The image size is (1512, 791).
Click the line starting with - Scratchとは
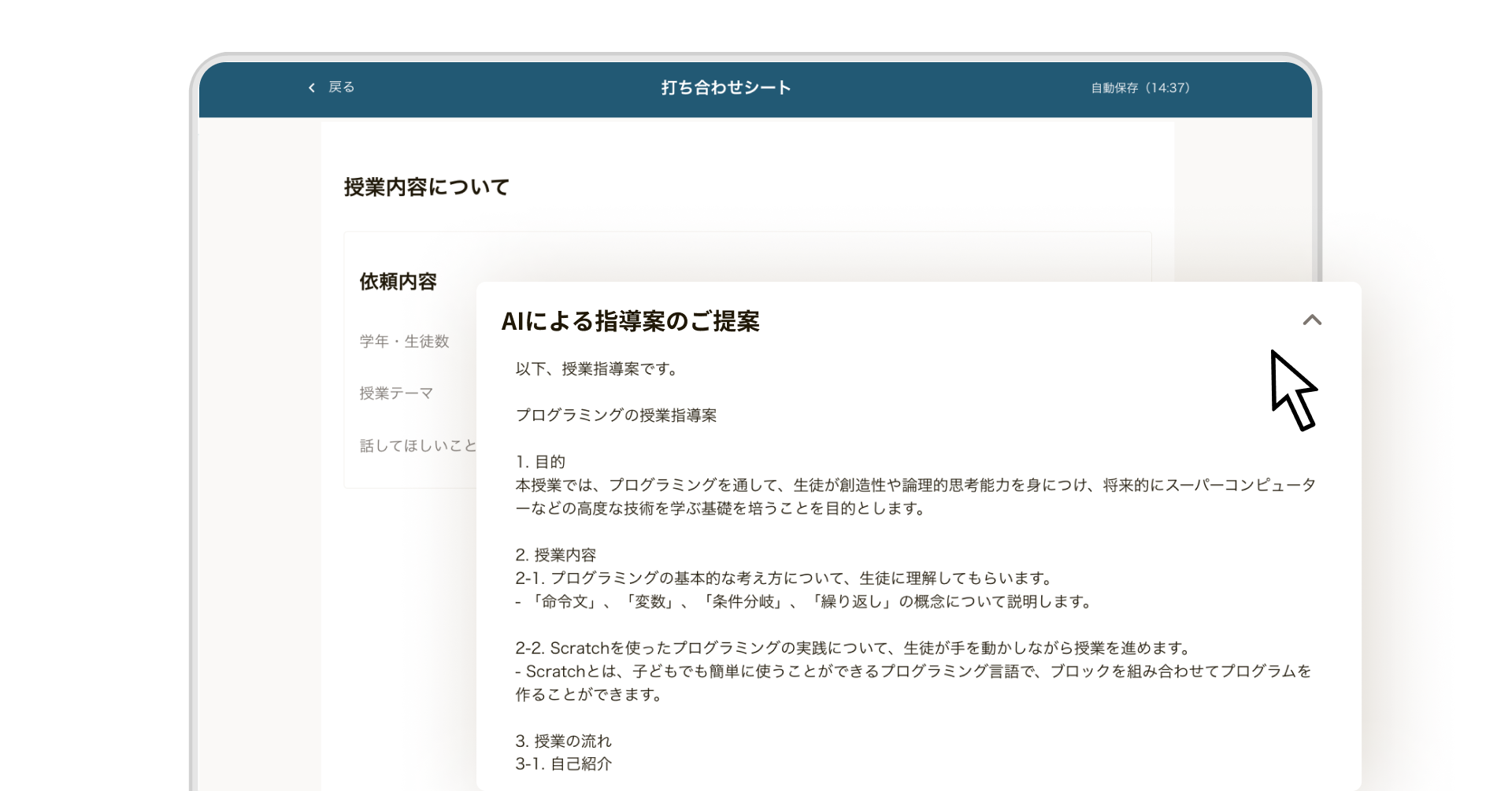tap(913, 671)
